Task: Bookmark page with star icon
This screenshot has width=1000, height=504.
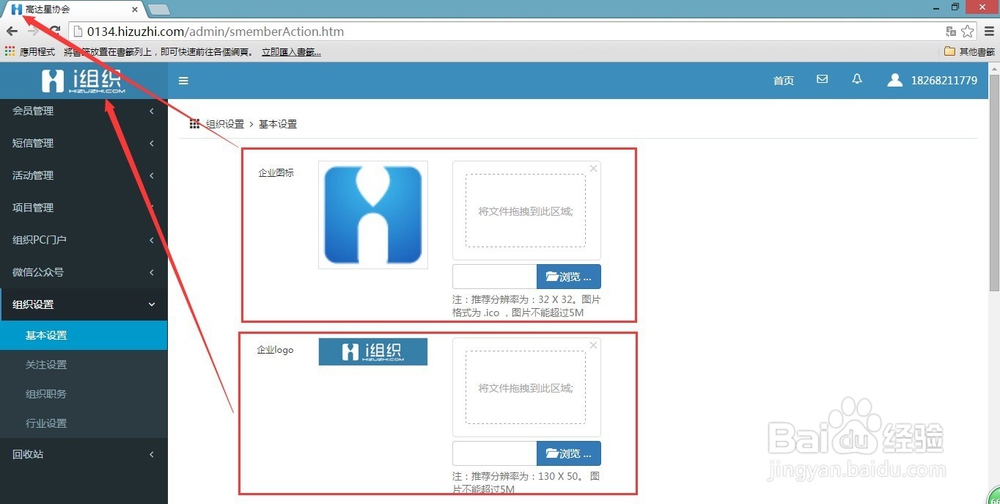Action: [x=967, y=31]
